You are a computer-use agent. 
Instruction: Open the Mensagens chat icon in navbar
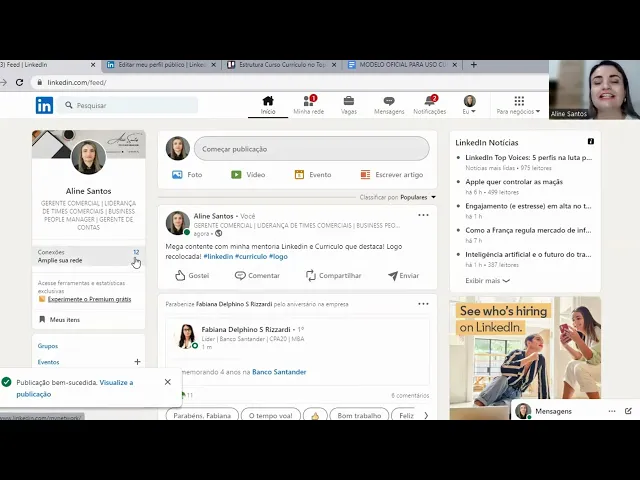click(x=389, y=105)
